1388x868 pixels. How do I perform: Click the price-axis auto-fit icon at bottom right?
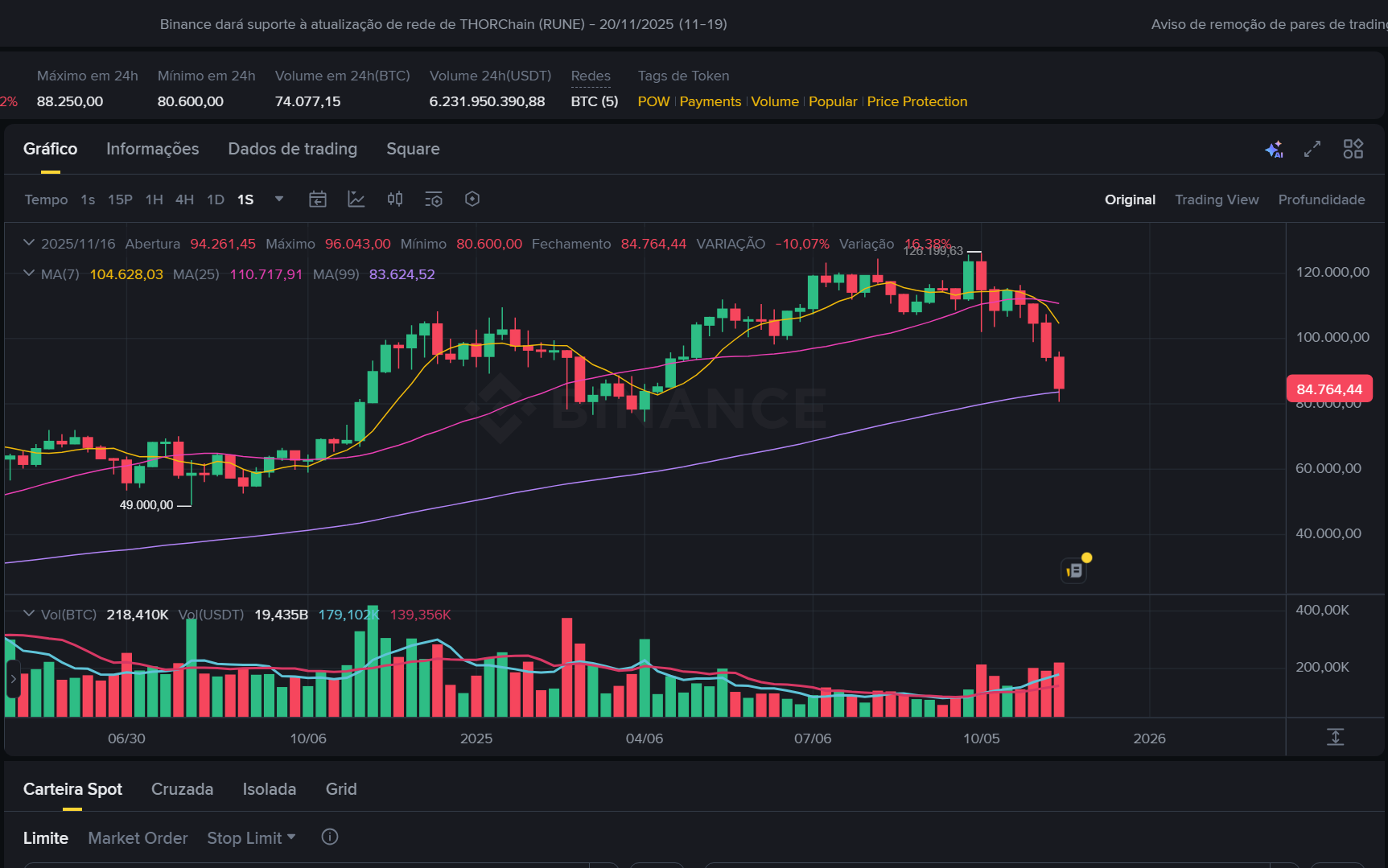coord(1335,737)
